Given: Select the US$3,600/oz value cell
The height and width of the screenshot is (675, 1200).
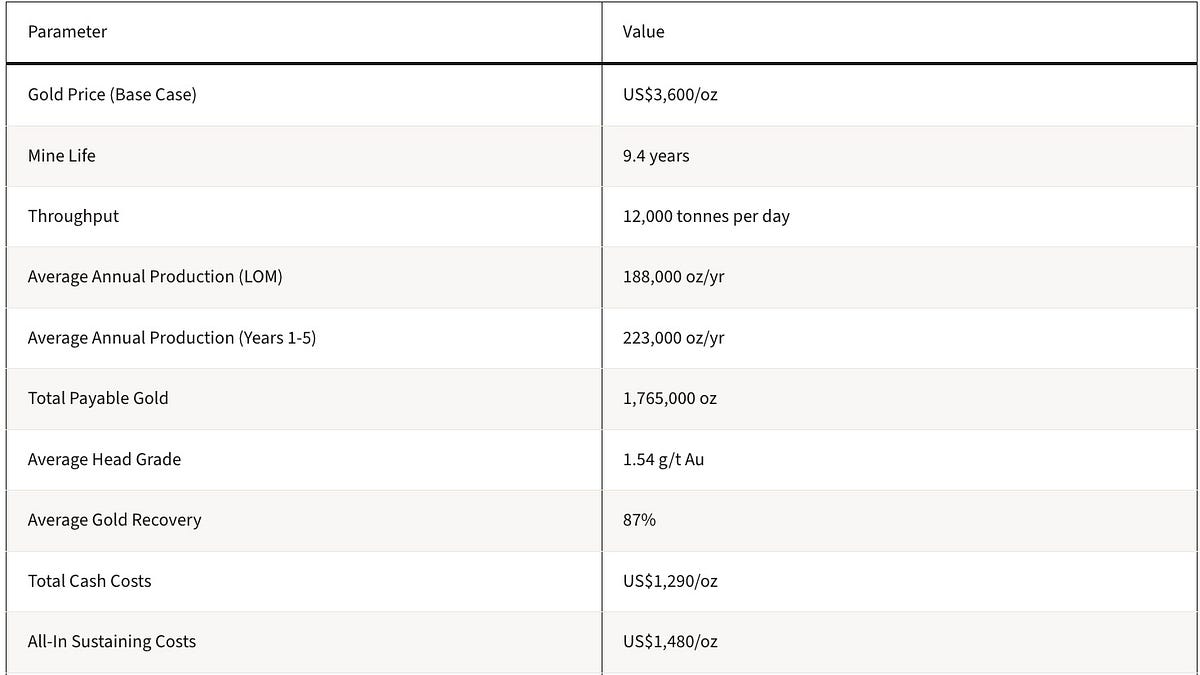Looking at the screenshot, I should [900, 95].
